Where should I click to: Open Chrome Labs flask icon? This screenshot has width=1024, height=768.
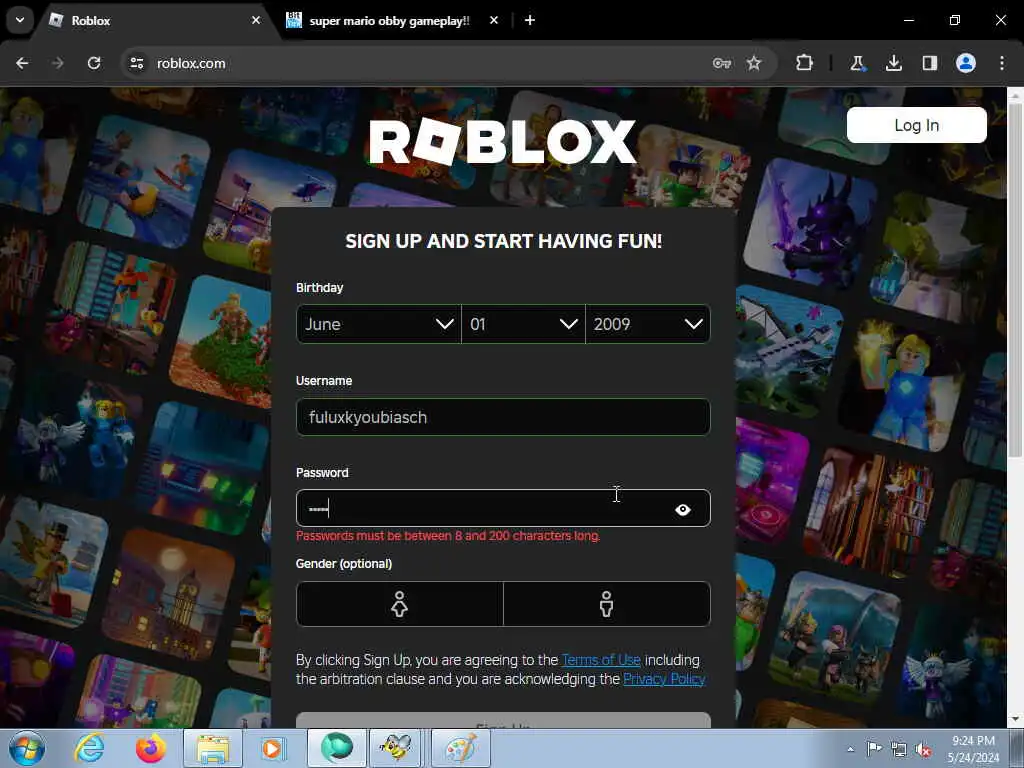point(857,63)
